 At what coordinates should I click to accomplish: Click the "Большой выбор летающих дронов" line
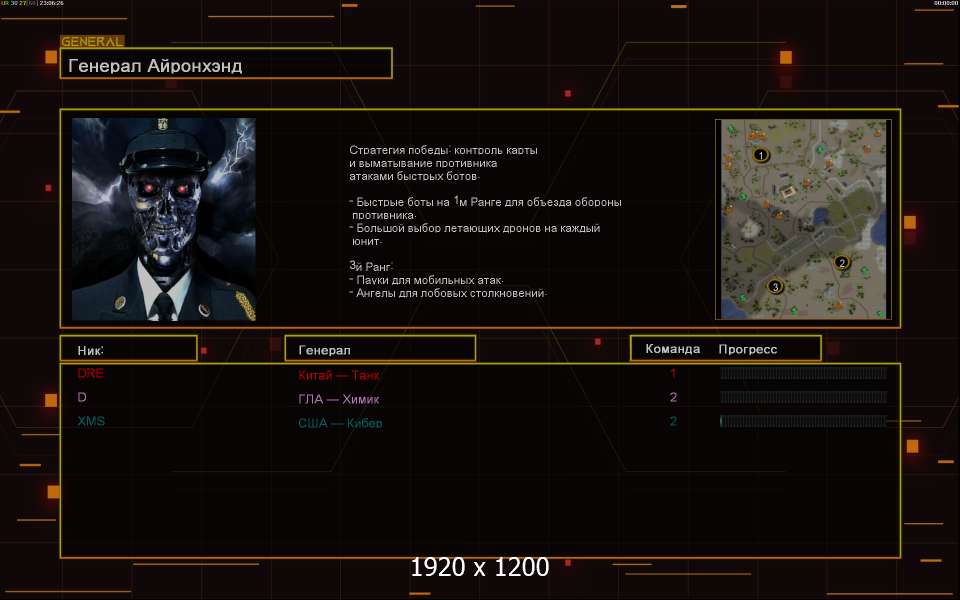(474, 228)
